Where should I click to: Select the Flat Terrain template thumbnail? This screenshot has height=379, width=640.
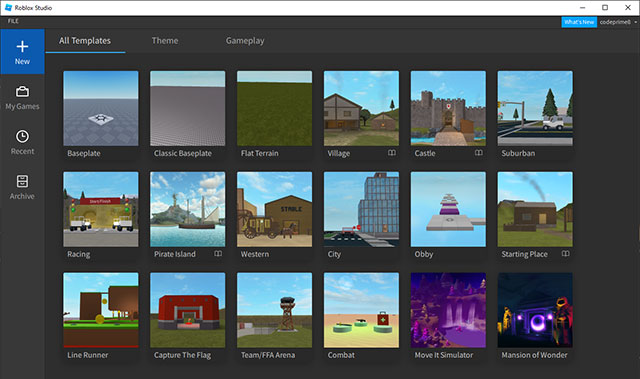(274, 108)
